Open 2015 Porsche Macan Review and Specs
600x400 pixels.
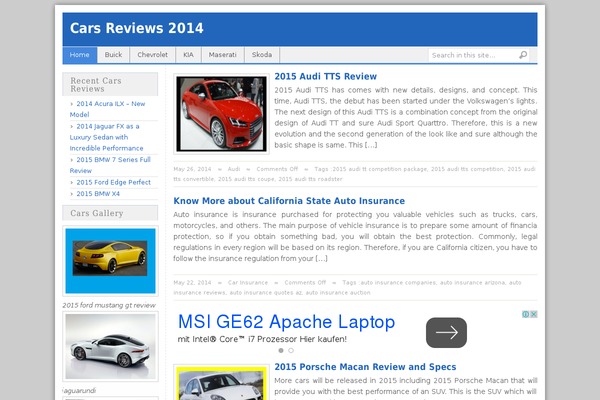pos(365,367)
